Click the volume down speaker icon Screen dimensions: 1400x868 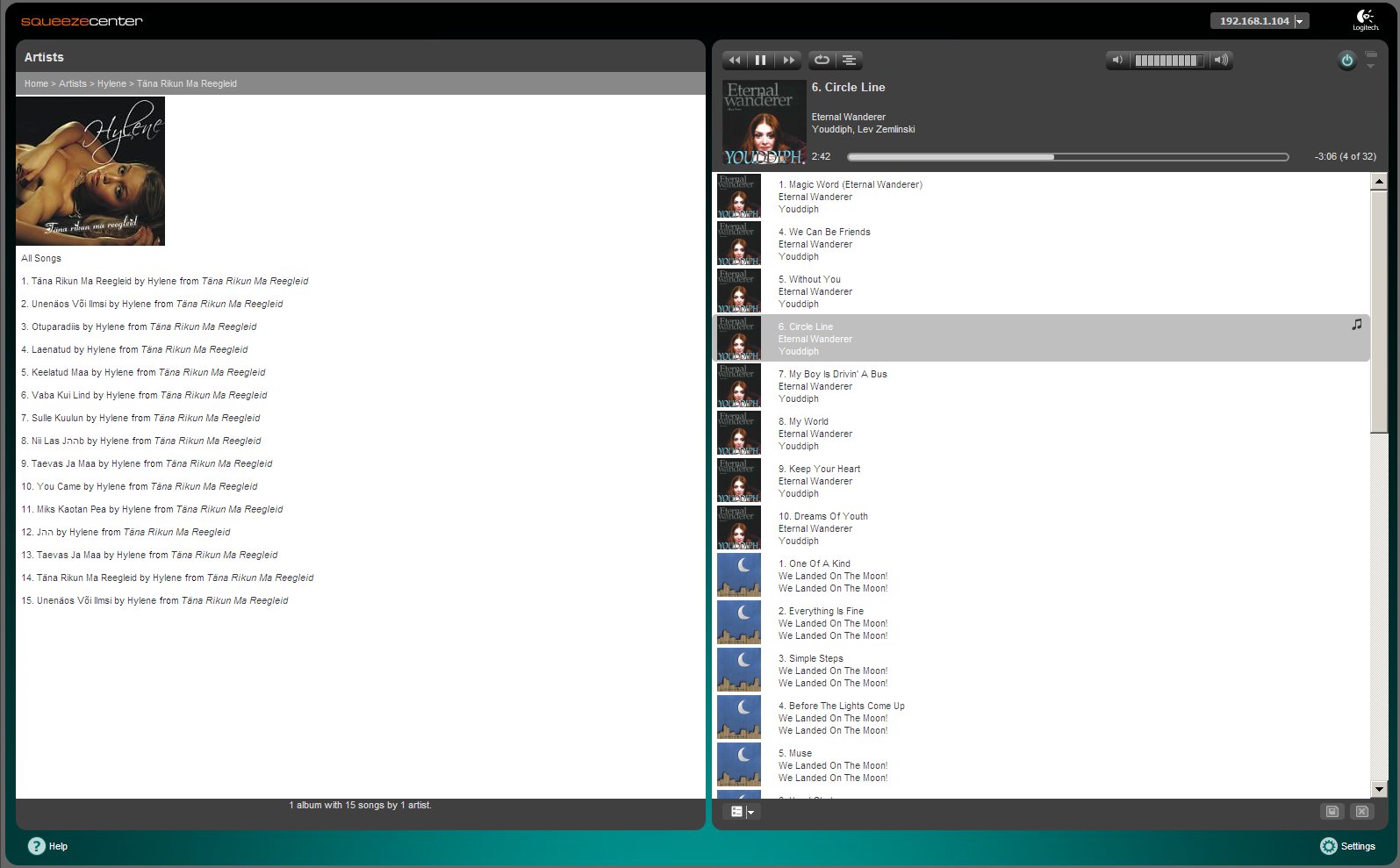coord(1117,61)
